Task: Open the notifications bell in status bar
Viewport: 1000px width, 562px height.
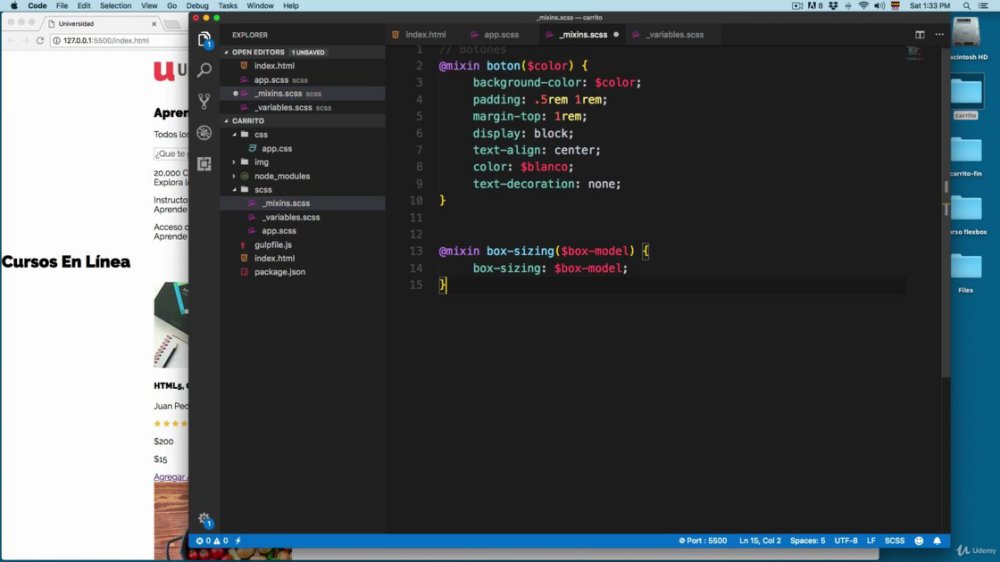Action: pos(937,541)
